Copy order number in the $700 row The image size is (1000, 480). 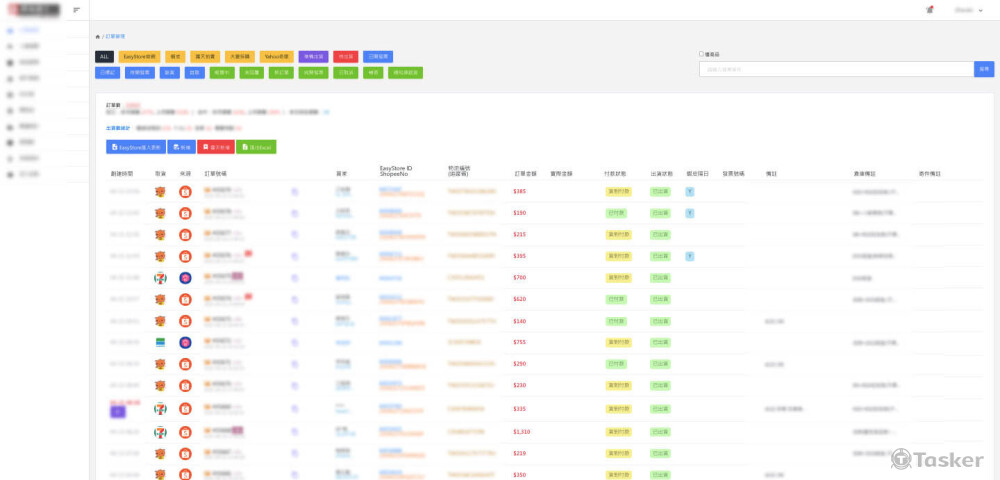[x=295, y=278]
